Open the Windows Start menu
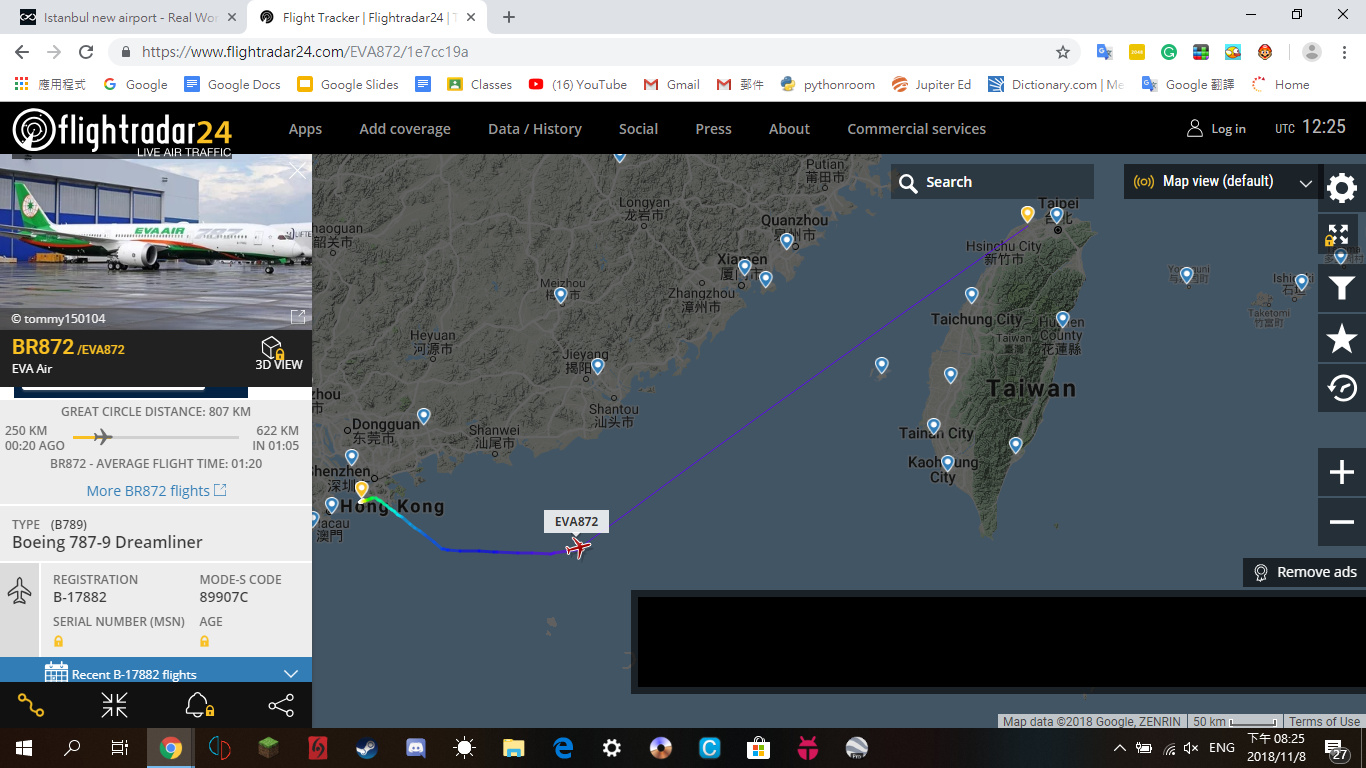This screenshot has height=768, width=1366. 24,747
